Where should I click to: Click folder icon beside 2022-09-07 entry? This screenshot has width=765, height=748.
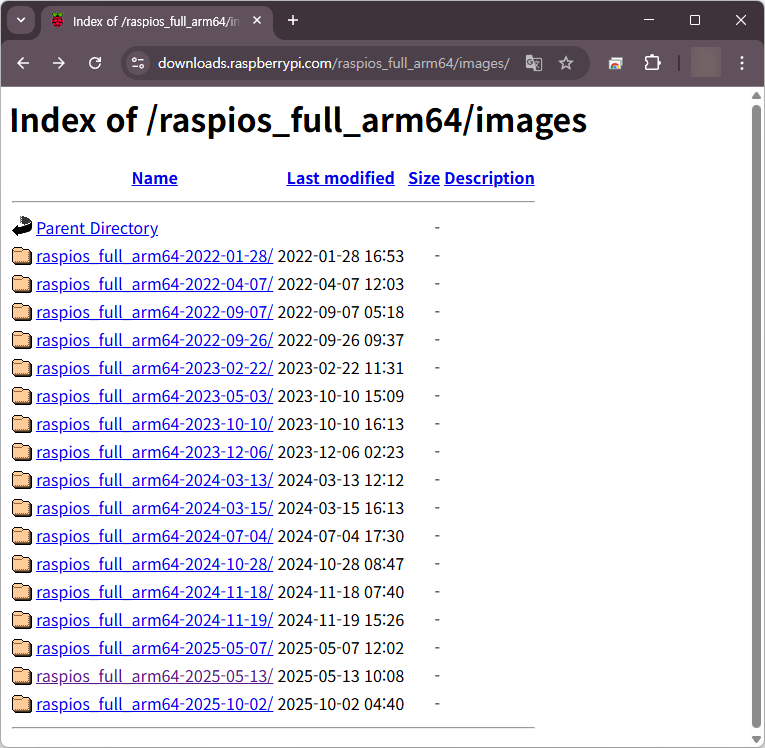(22, 312)
